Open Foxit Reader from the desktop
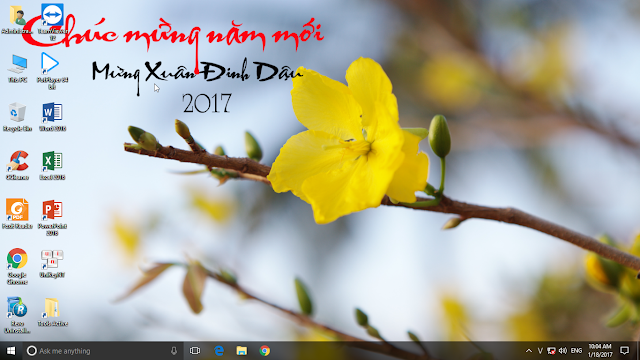The height and width of the screenshot is (360, 640). [x=17, y=214]
